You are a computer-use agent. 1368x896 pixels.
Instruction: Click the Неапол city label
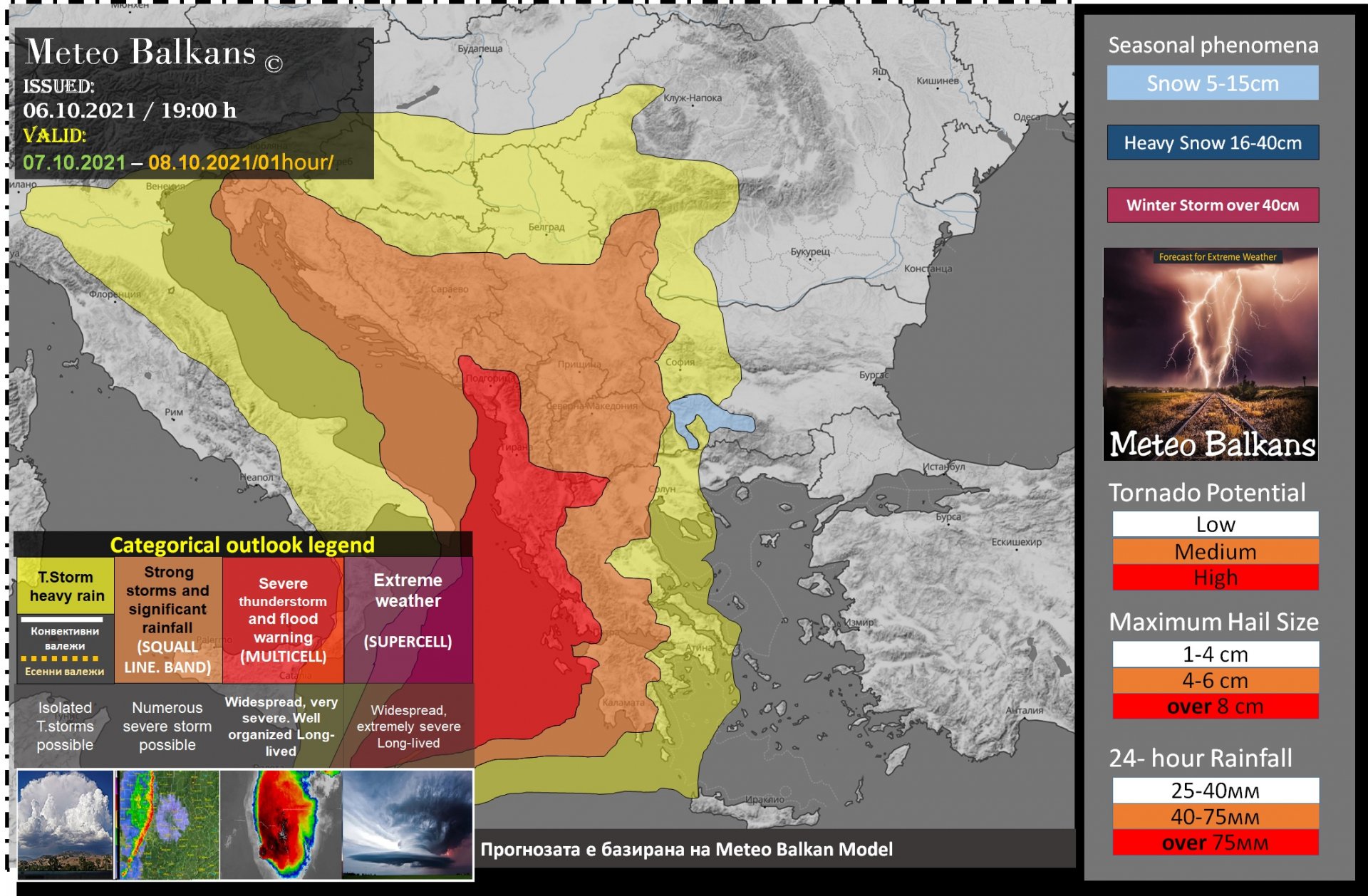tap(256, 477)
